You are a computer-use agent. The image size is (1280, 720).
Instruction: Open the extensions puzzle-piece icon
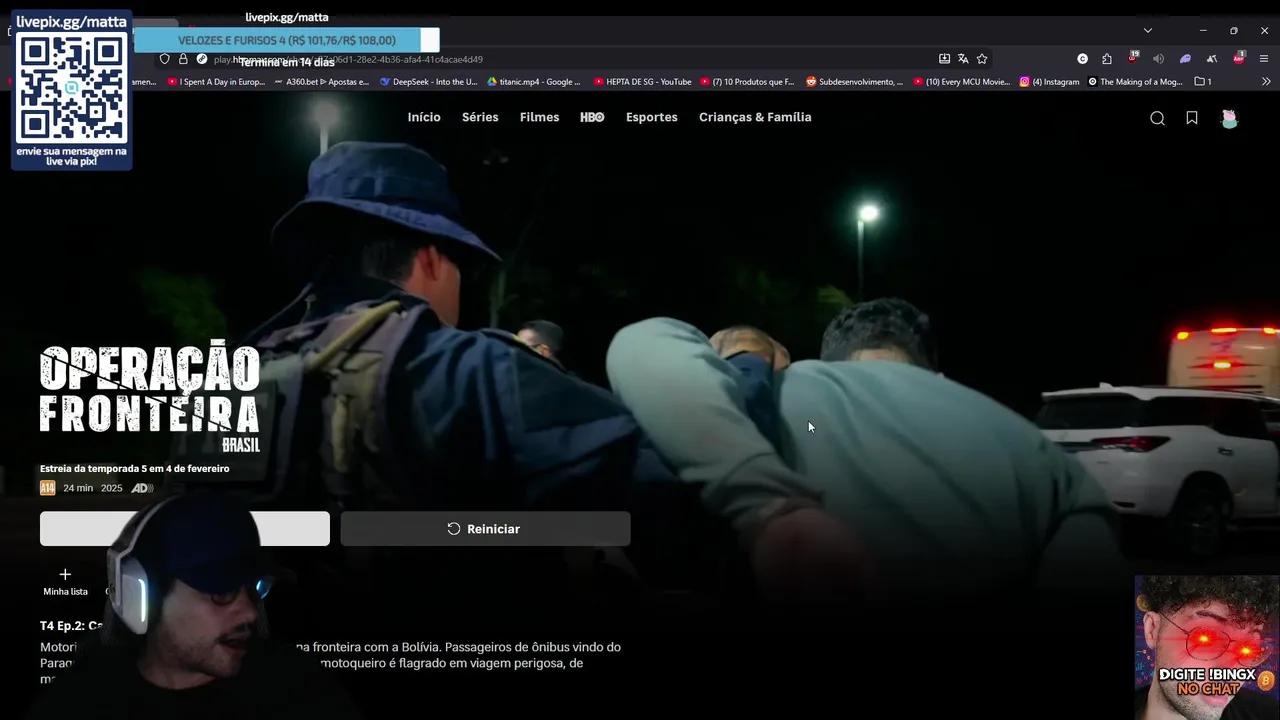click(1107, 59)
